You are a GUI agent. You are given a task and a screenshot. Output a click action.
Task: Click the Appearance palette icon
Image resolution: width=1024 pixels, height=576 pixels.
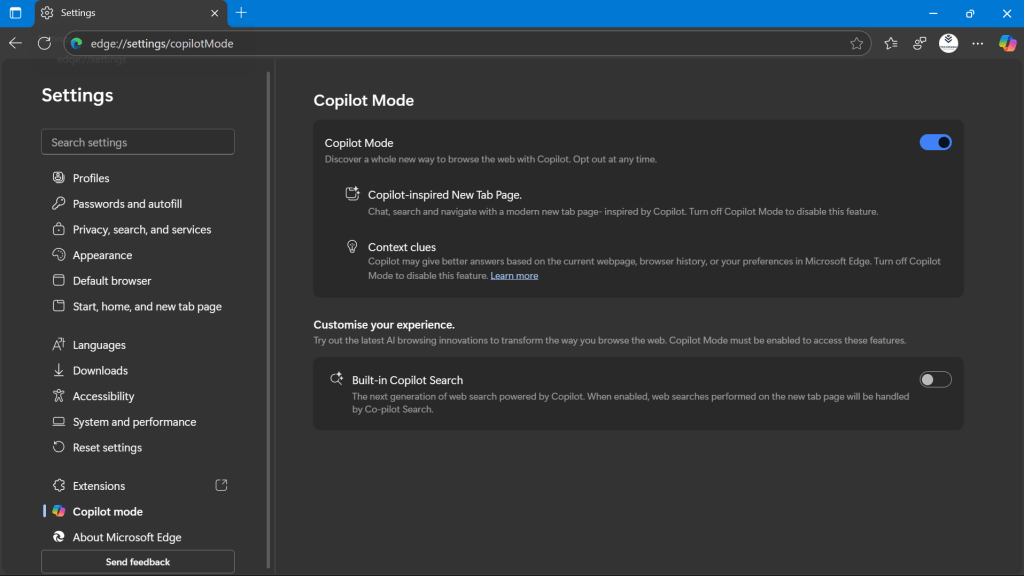[x=59, y=255]
